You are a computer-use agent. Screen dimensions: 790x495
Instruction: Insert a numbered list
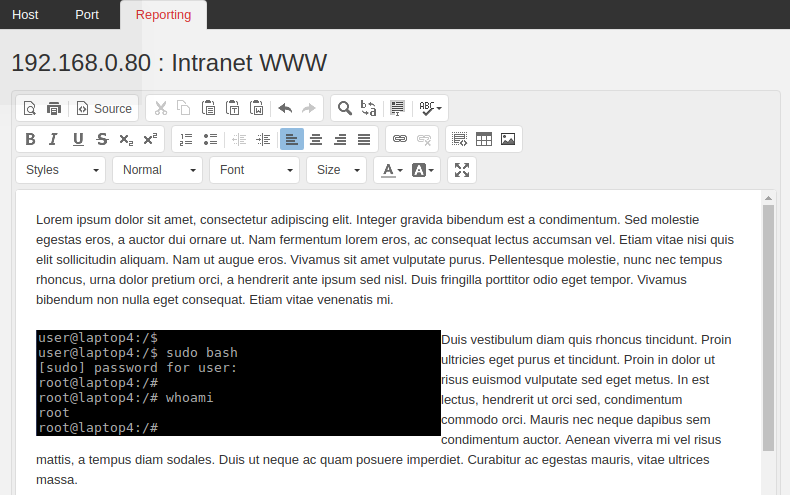(x=186, y=139)
